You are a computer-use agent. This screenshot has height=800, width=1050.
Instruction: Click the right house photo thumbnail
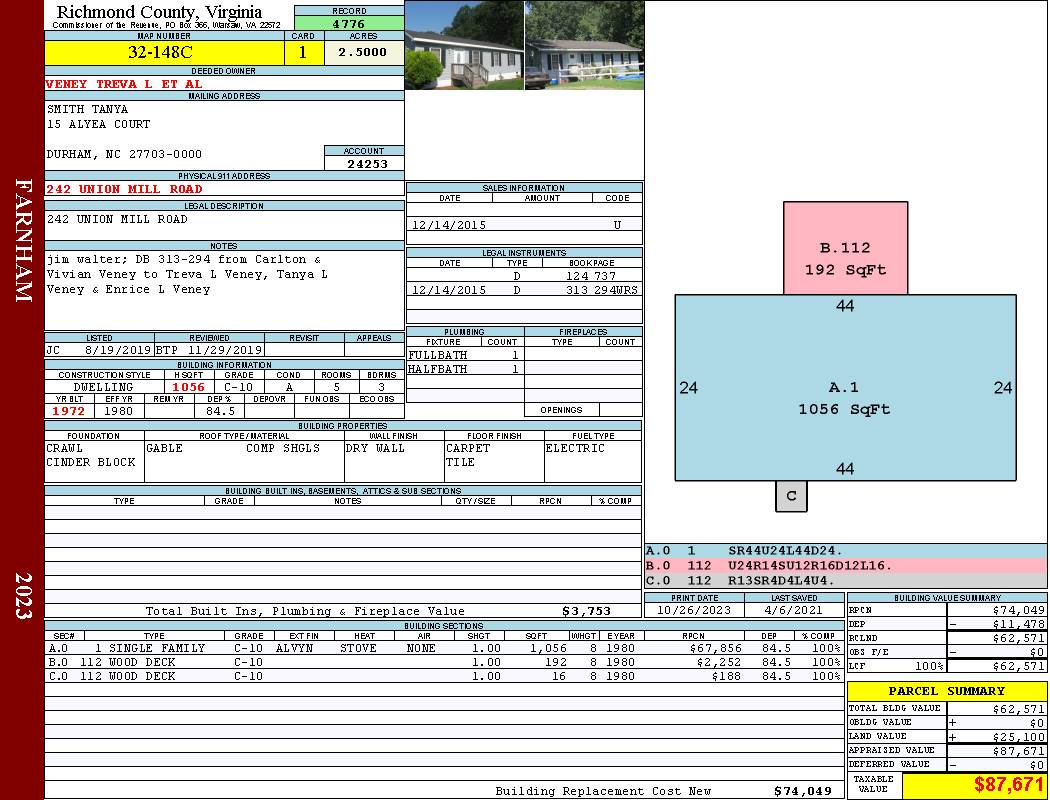coord(585,45)
